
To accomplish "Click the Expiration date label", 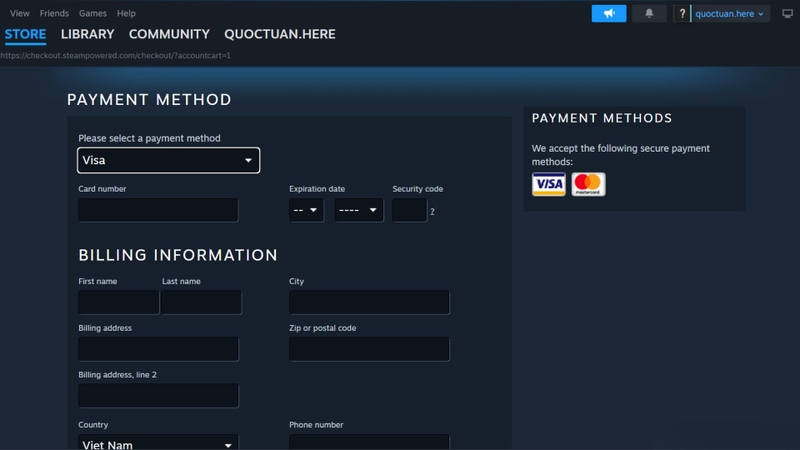I will click(317, 189).
